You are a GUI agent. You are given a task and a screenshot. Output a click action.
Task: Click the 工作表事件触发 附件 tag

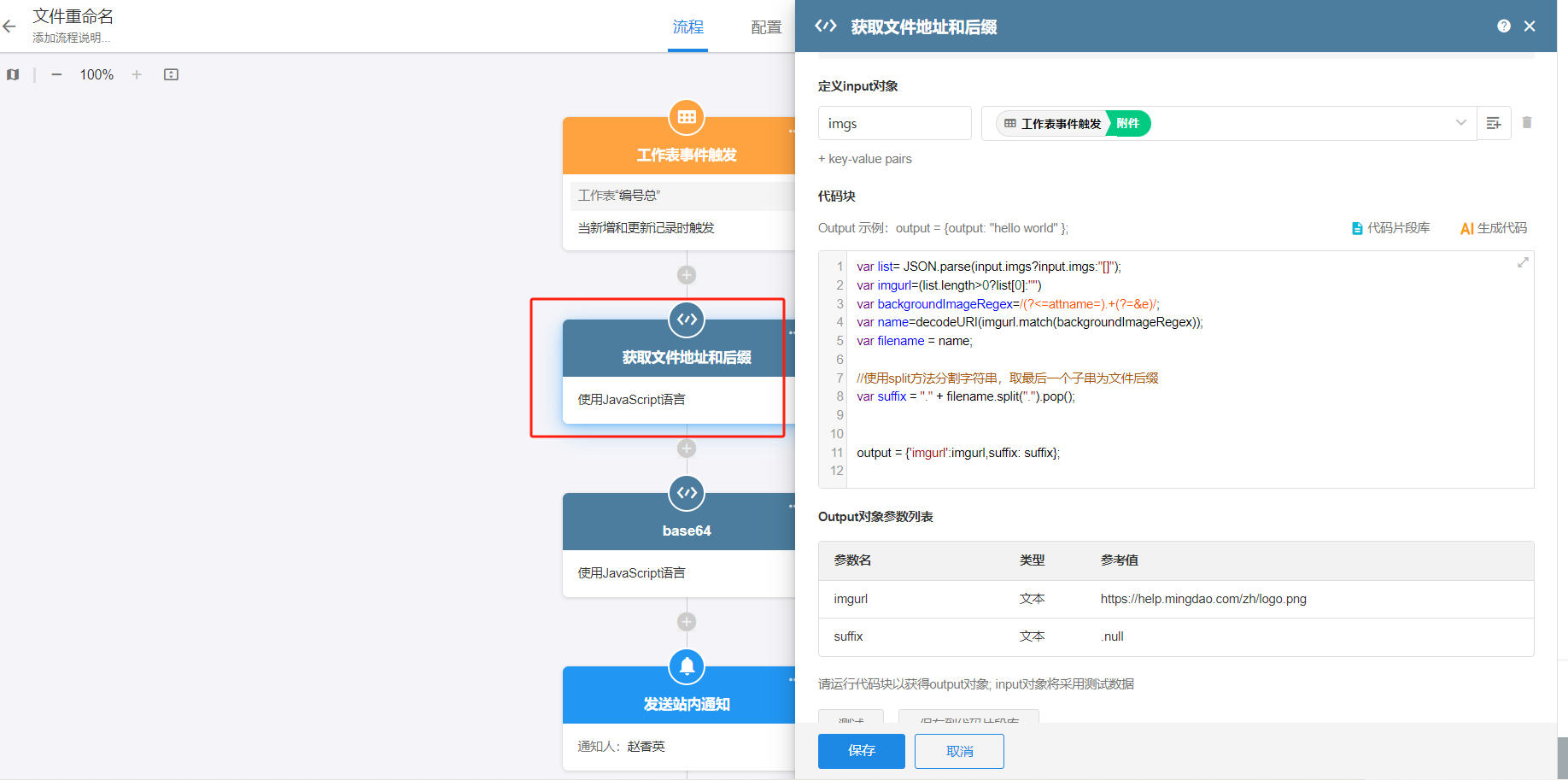click(x=1074, y=124)
